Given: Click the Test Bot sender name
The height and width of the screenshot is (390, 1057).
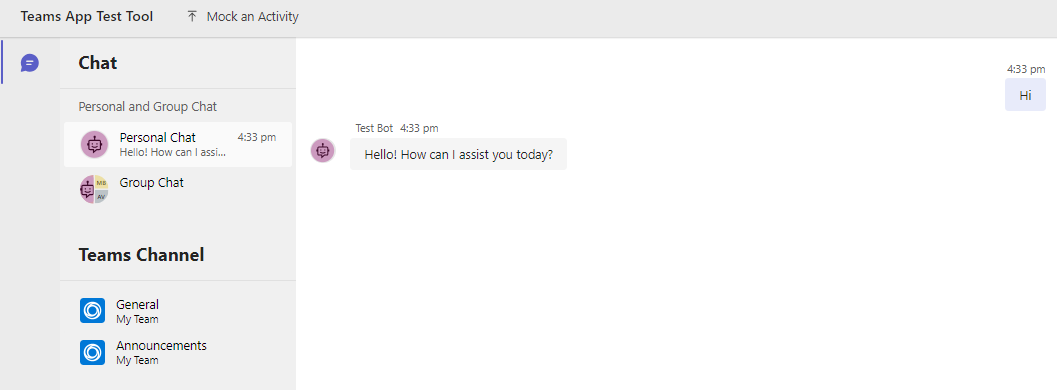Looking at the screenshot, I should [374, 127].
